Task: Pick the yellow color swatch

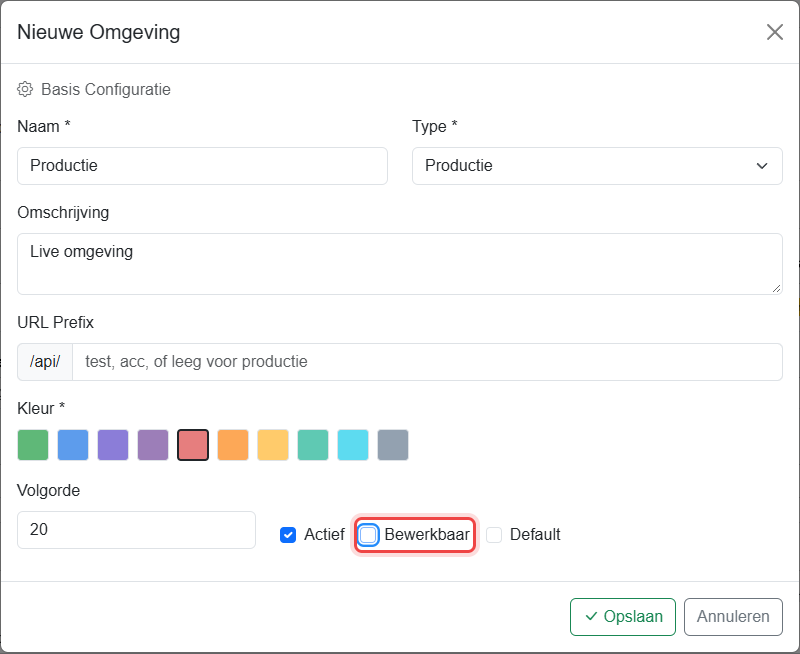Action: pyautogui.click(x=273, y=445)
